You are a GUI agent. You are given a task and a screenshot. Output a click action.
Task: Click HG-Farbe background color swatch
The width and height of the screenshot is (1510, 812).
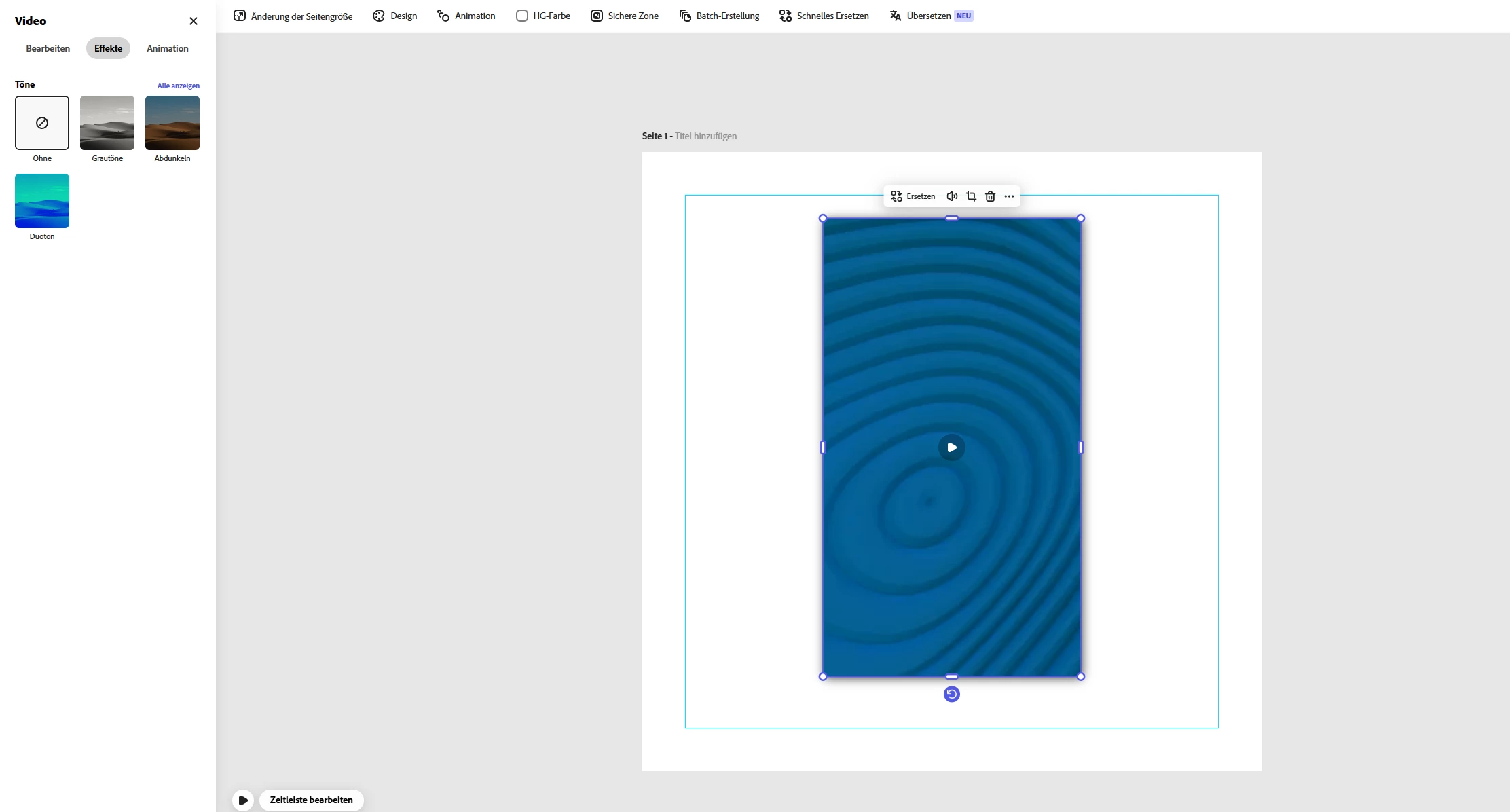coord(521,16)
